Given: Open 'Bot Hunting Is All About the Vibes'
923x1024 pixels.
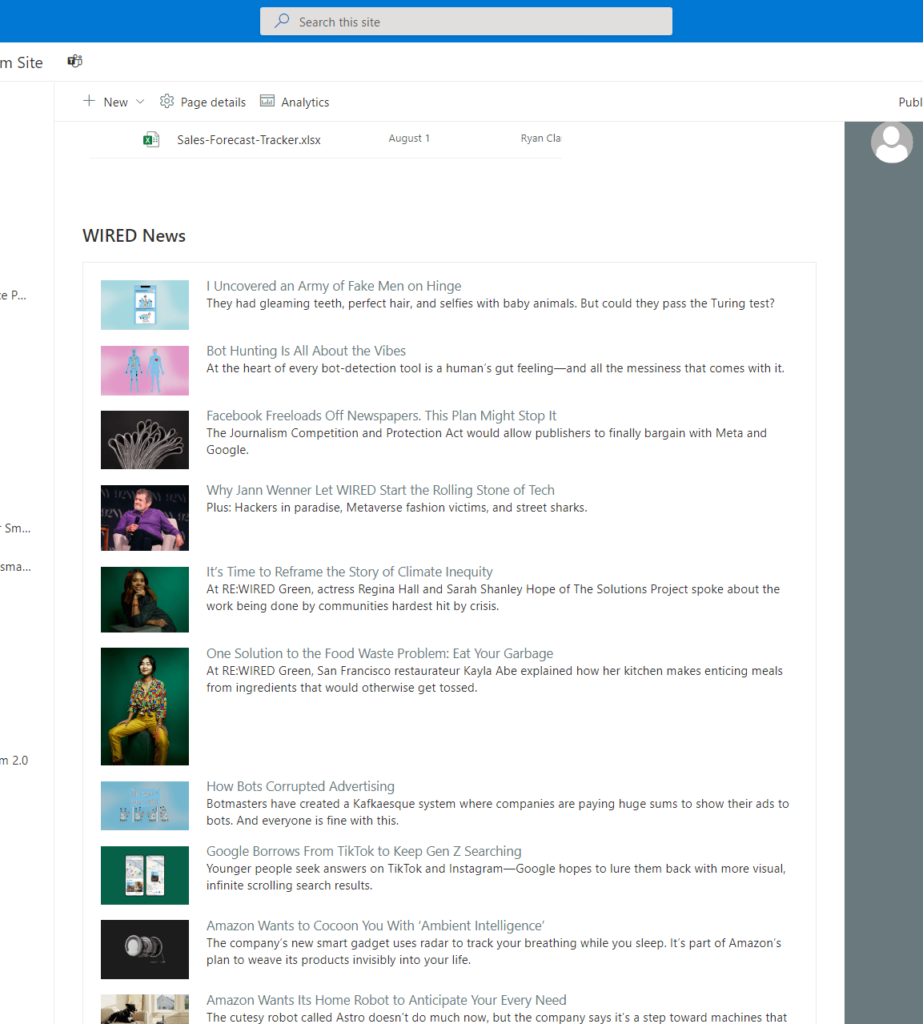Looking at the screenshot, I should click(306, 351).
